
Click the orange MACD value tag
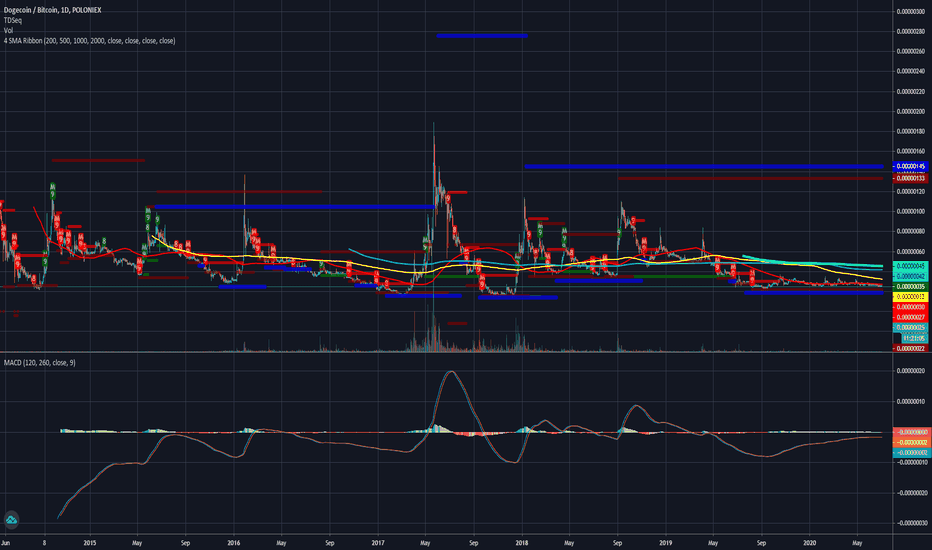coord(910,442)
